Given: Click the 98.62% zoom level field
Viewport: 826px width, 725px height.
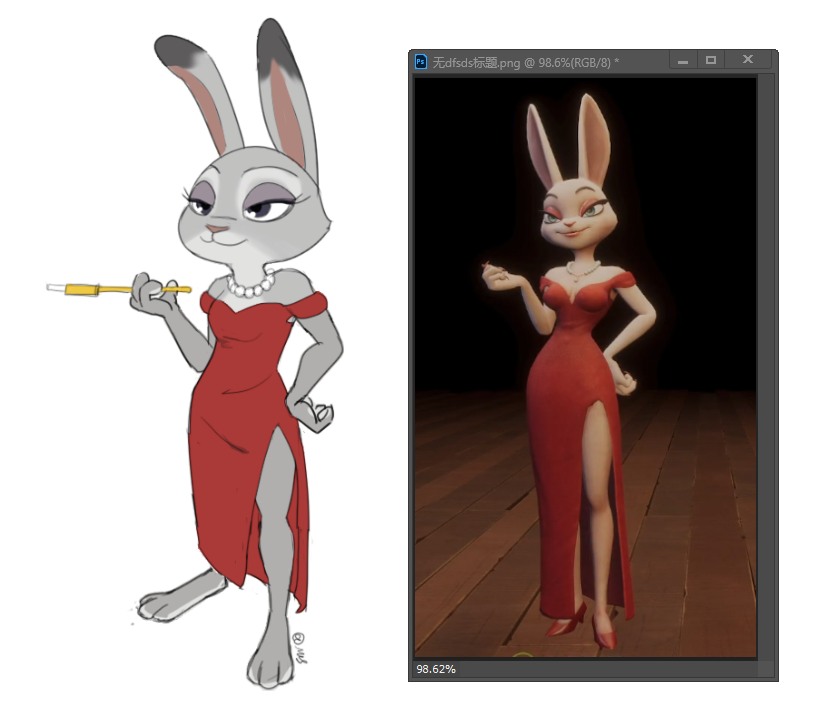Looking at the screenshot, I should point(436,669).
